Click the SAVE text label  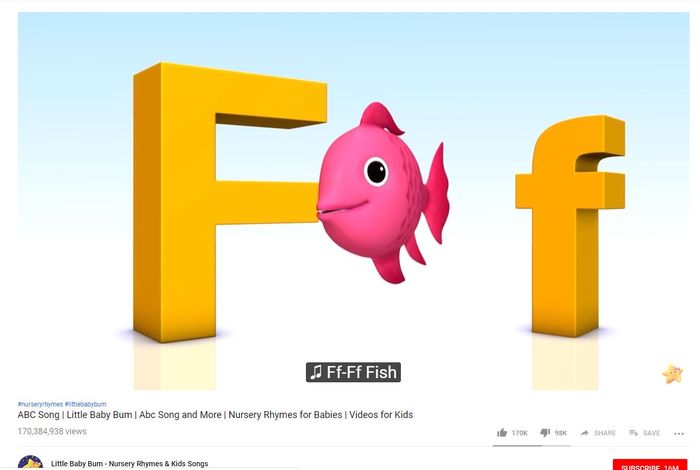pos(651,433)
